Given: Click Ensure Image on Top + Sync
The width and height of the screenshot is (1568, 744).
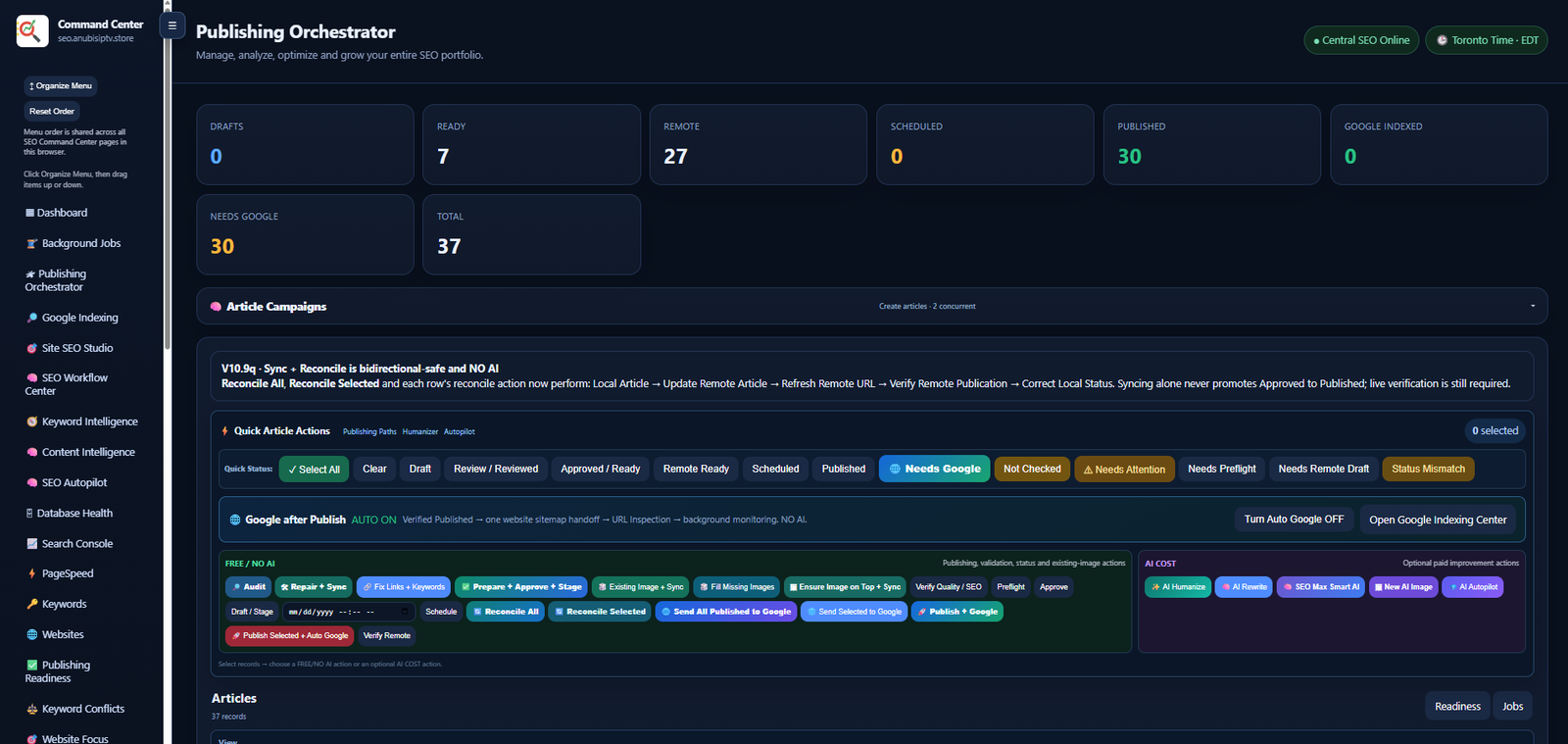Looking at the screenshot, I should (x=845, y=587).
